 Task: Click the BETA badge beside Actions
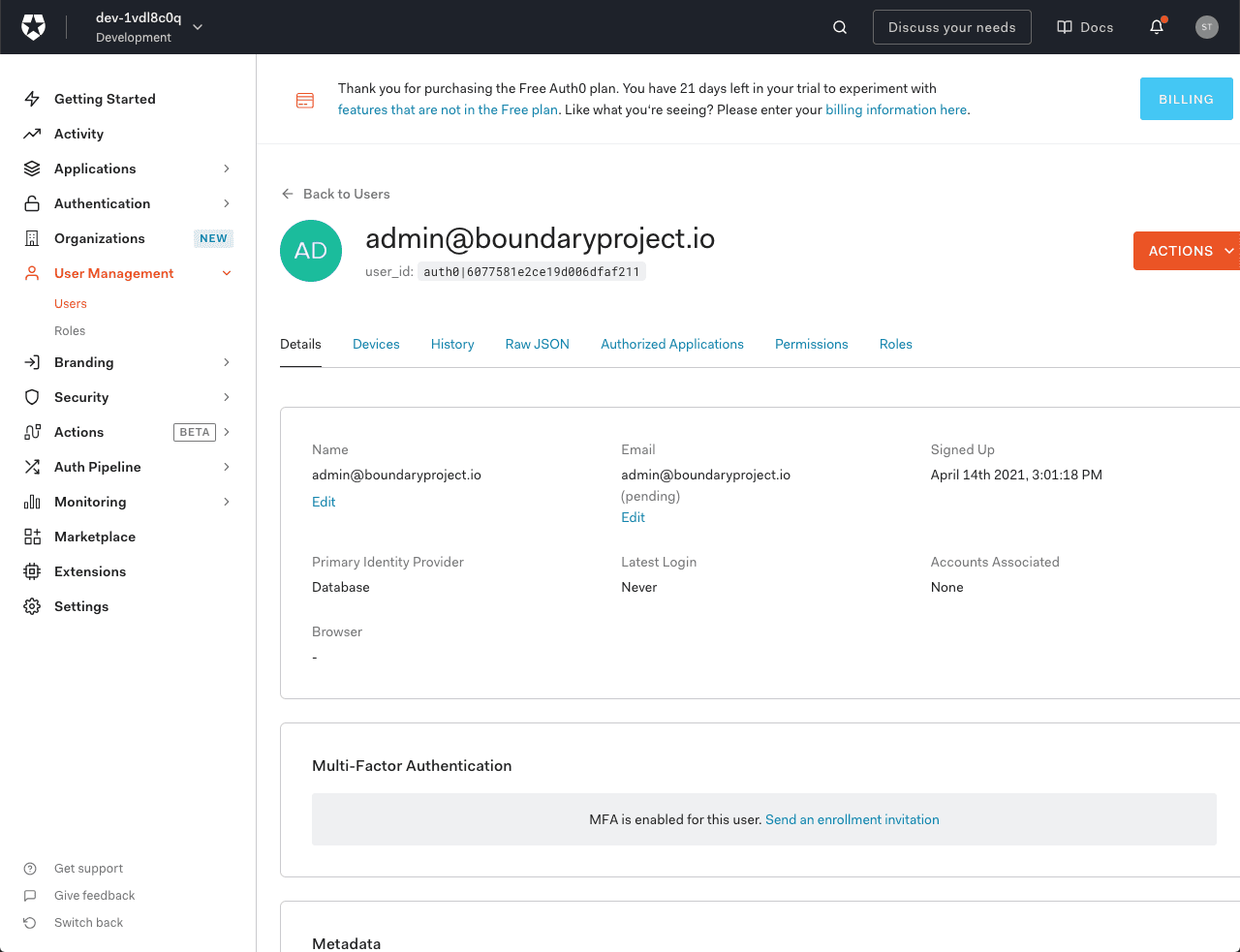coord(195,432)
